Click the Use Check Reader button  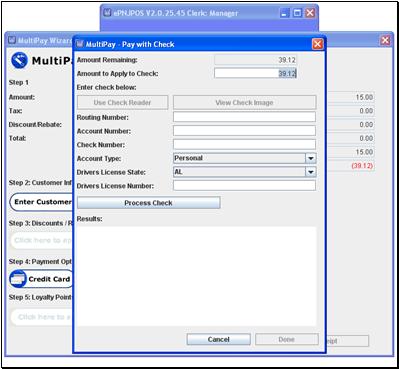pyautogui.click(x=123, y=102)
